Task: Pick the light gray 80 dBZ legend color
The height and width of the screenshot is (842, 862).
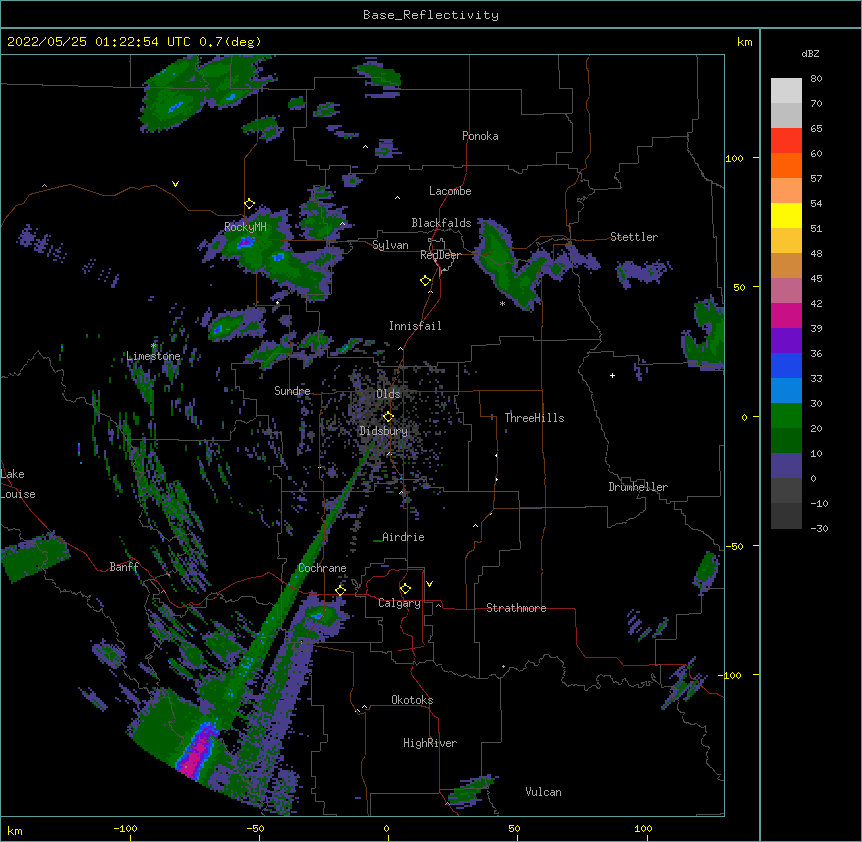Action: (786, 90)
